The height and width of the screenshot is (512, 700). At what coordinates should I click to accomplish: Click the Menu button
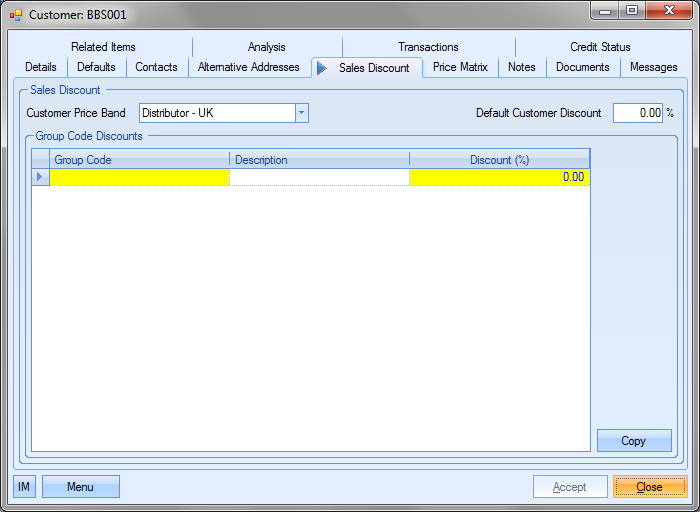point(80,487)
